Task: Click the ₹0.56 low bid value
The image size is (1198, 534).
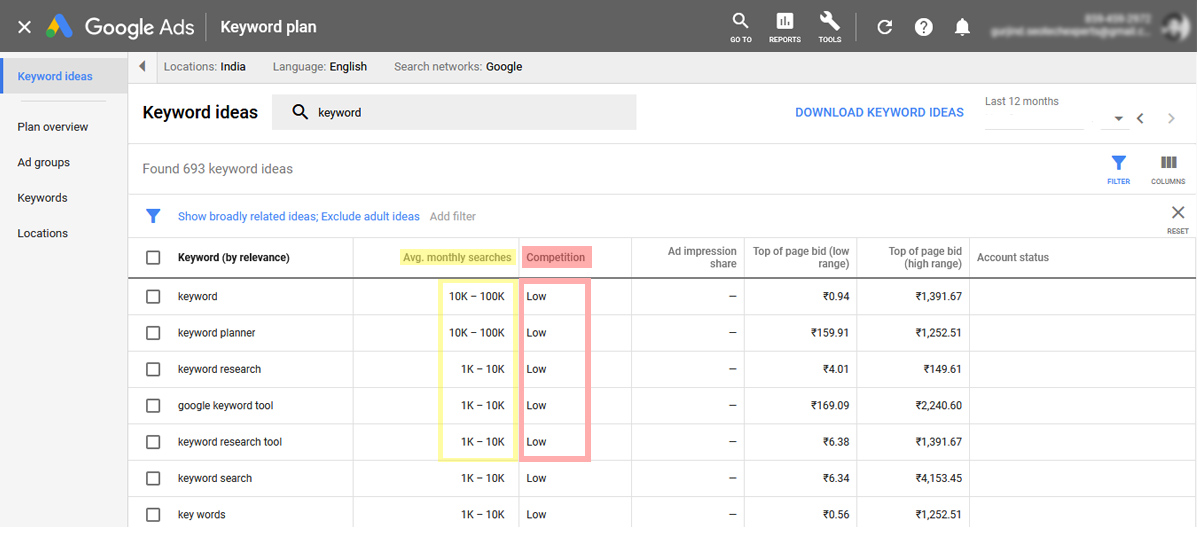Action: point(834,514)
